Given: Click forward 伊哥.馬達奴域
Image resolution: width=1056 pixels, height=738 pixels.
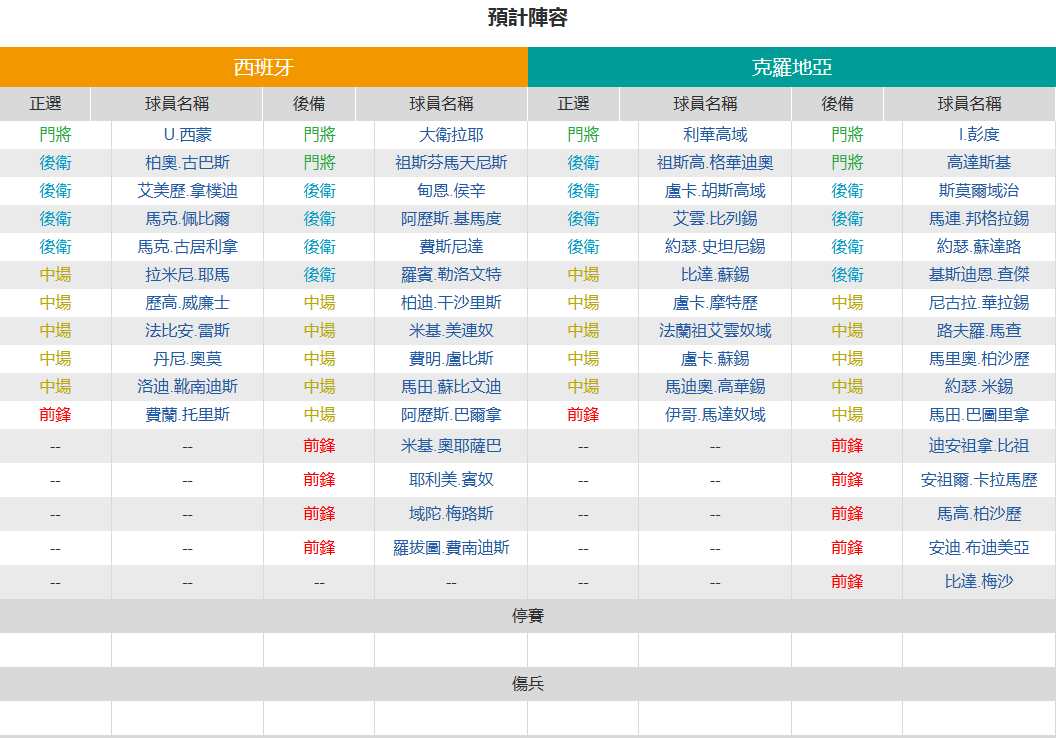Looking at the screenshot, I should pos(715,415).
